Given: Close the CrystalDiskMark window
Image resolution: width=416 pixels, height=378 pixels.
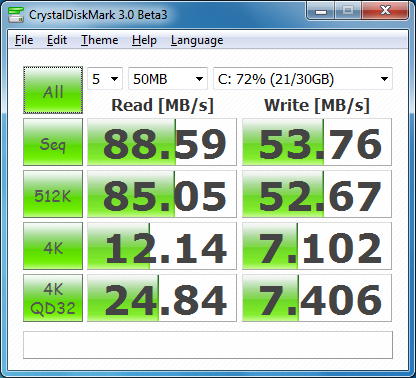Looking at the screenshot, I should pyautogui.click(x=385, y=11).
